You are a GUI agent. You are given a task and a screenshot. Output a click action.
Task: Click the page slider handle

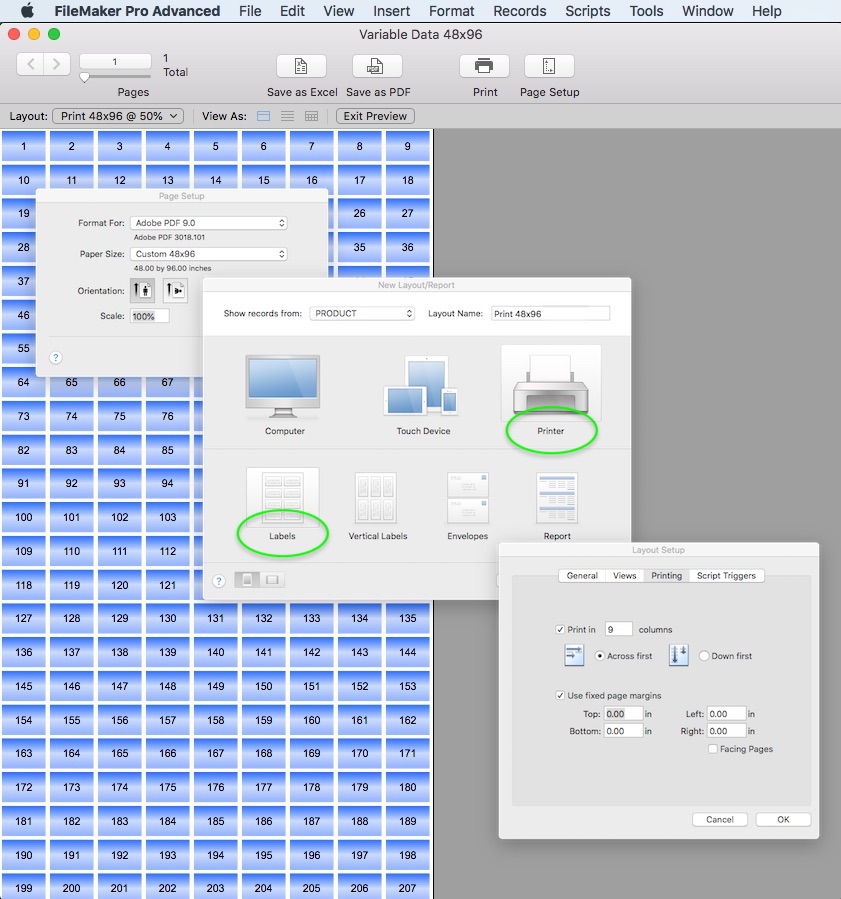click(84, 77)
